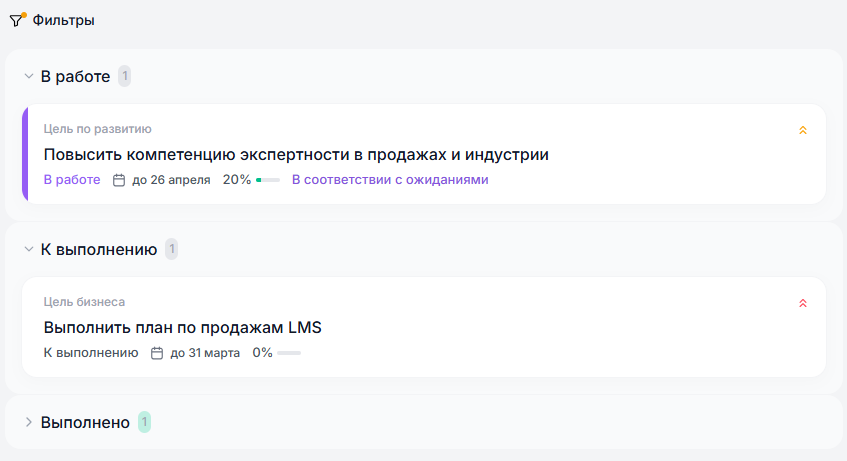Click the 'Выполнено' section header text
847x461 pixels.
[x=85, y=422]
